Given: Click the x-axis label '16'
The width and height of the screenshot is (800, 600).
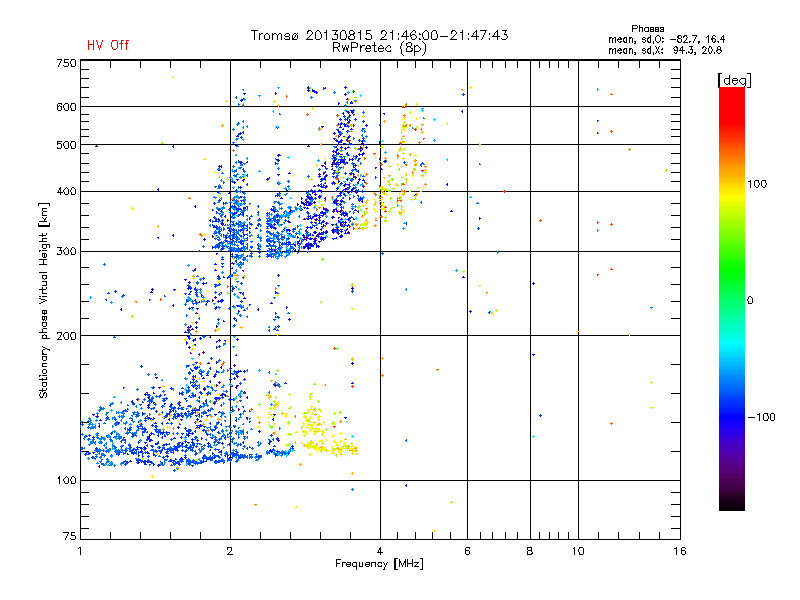Looking at the screenshot, I should pyautogui.click(x=680, y=551).
